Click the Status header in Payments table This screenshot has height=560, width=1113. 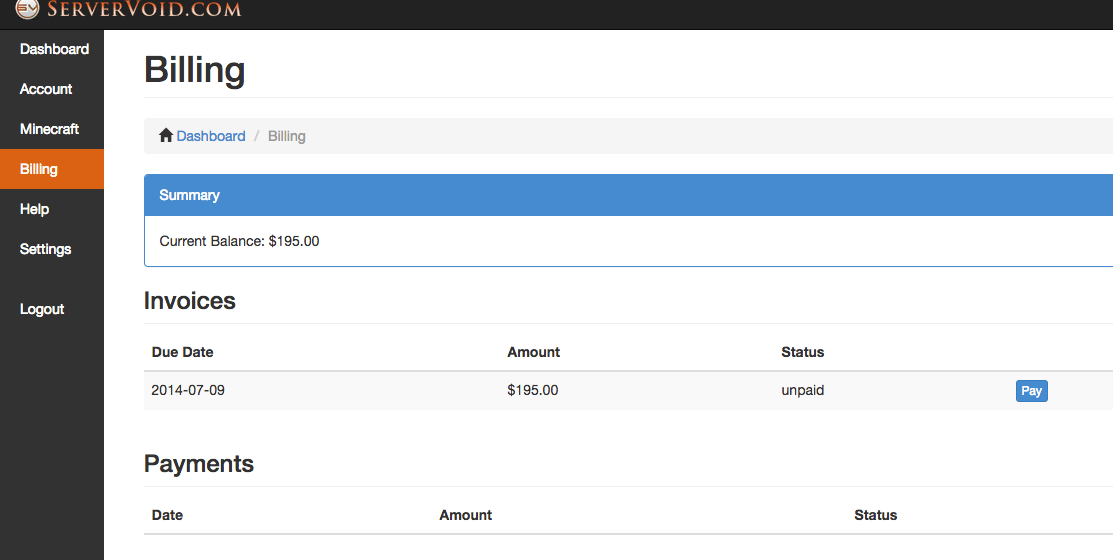click(875, 515)
